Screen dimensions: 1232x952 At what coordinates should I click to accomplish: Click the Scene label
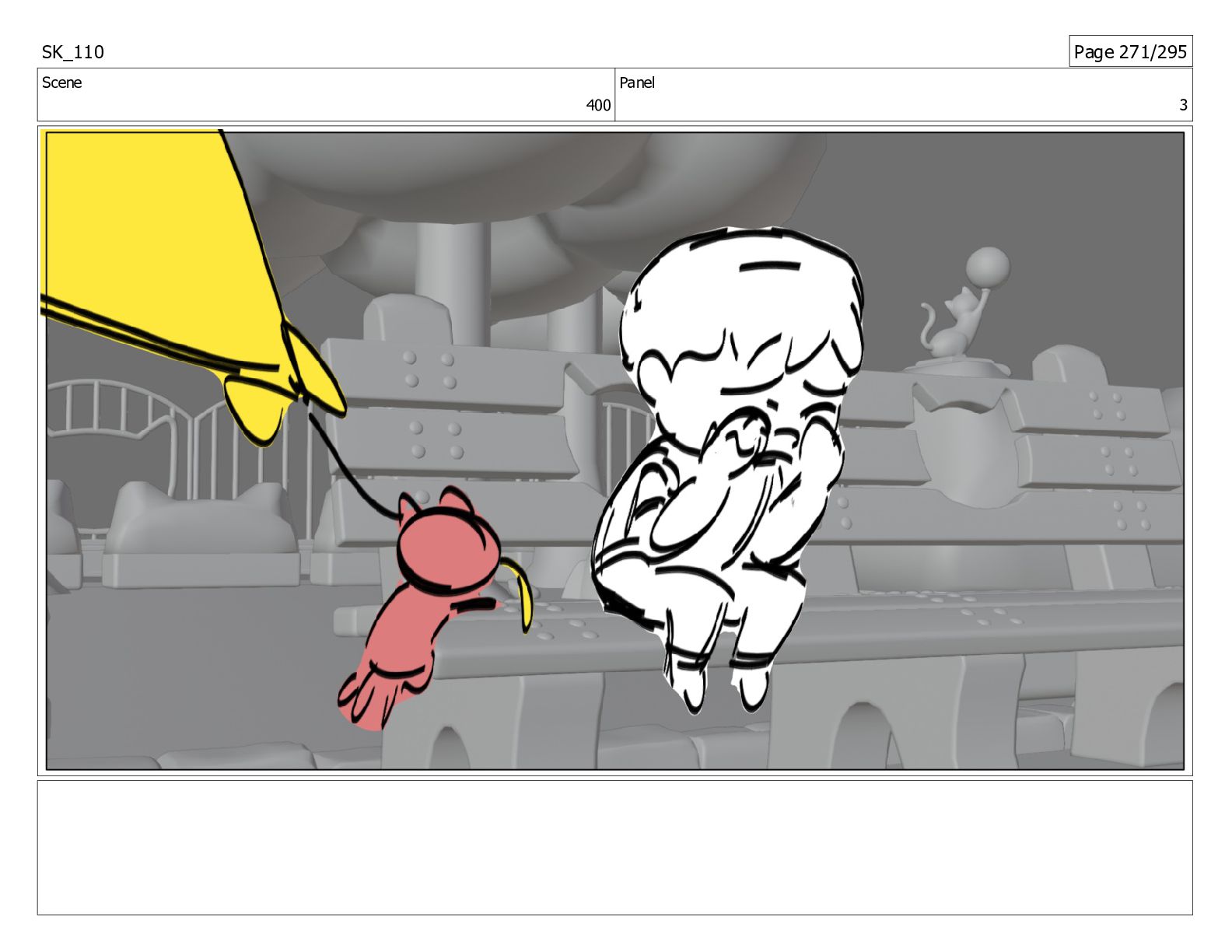click(61, 82)
